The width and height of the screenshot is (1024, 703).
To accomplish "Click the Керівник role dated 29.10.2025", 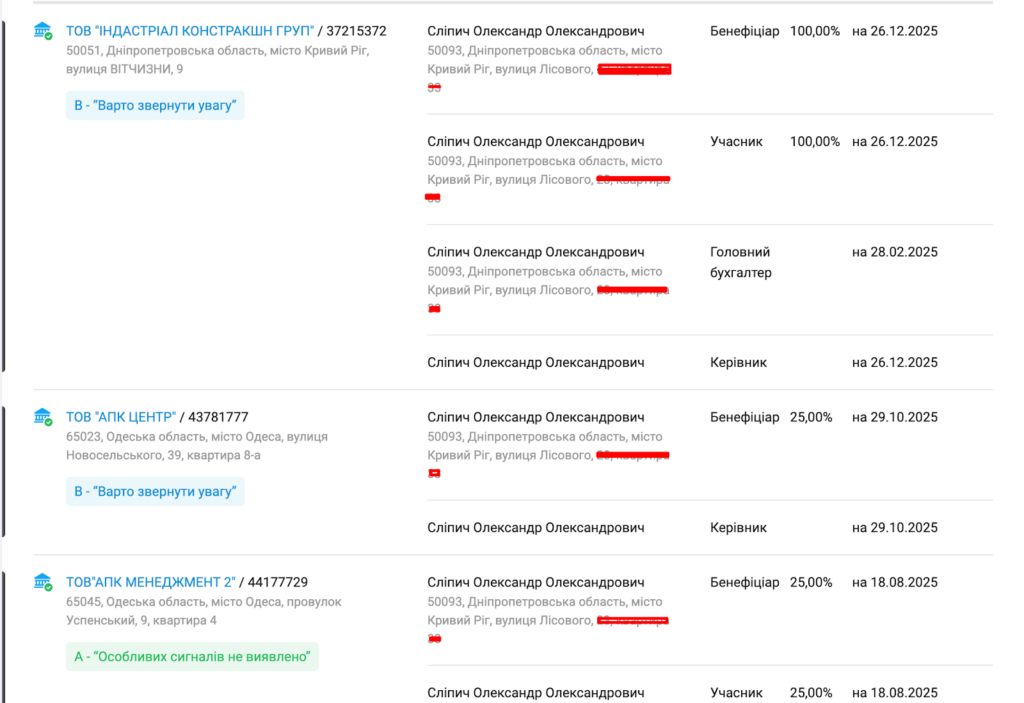I will tap(738, 527).
